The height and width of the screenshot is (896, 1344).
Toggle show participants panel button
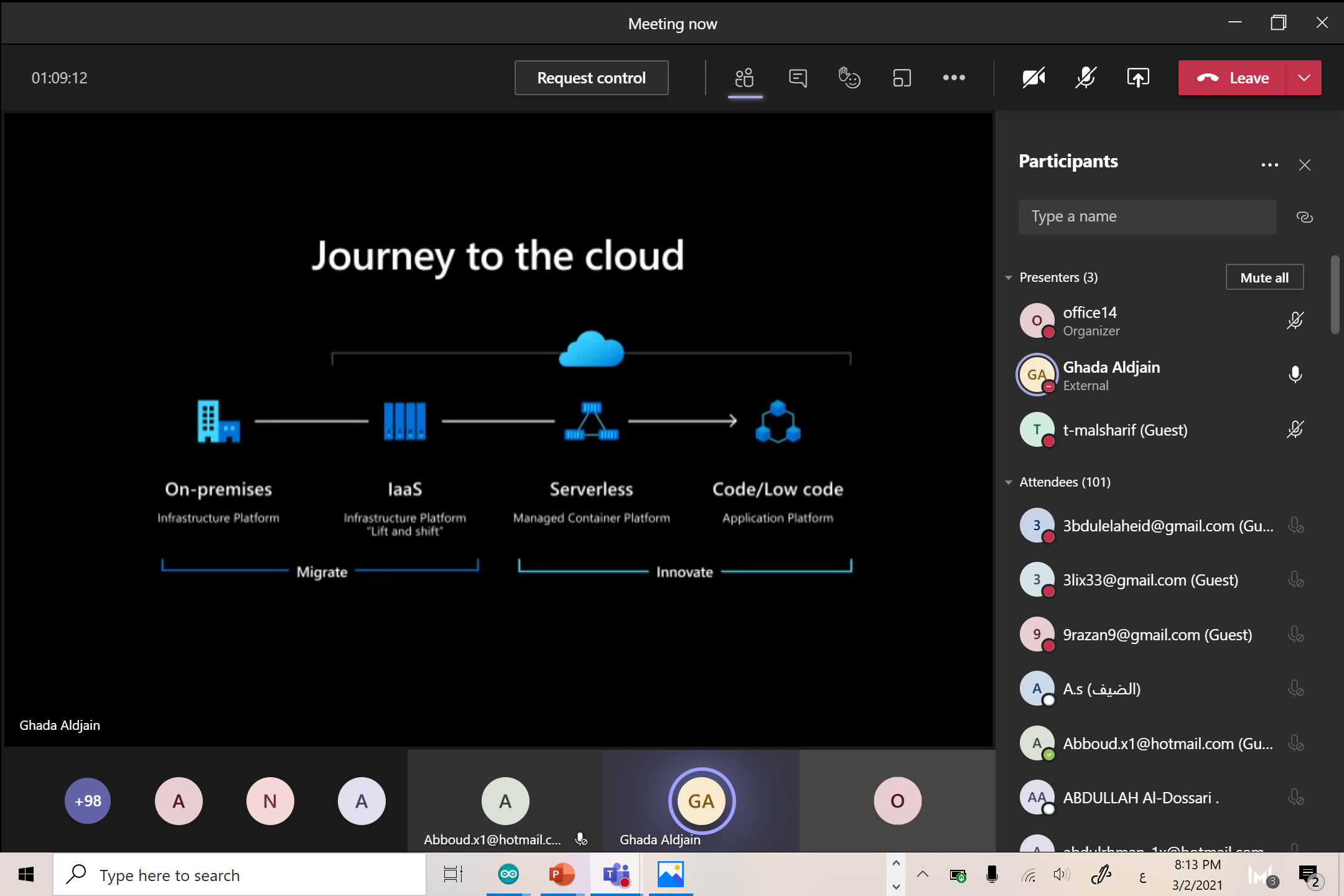click(x=745, y=78)
